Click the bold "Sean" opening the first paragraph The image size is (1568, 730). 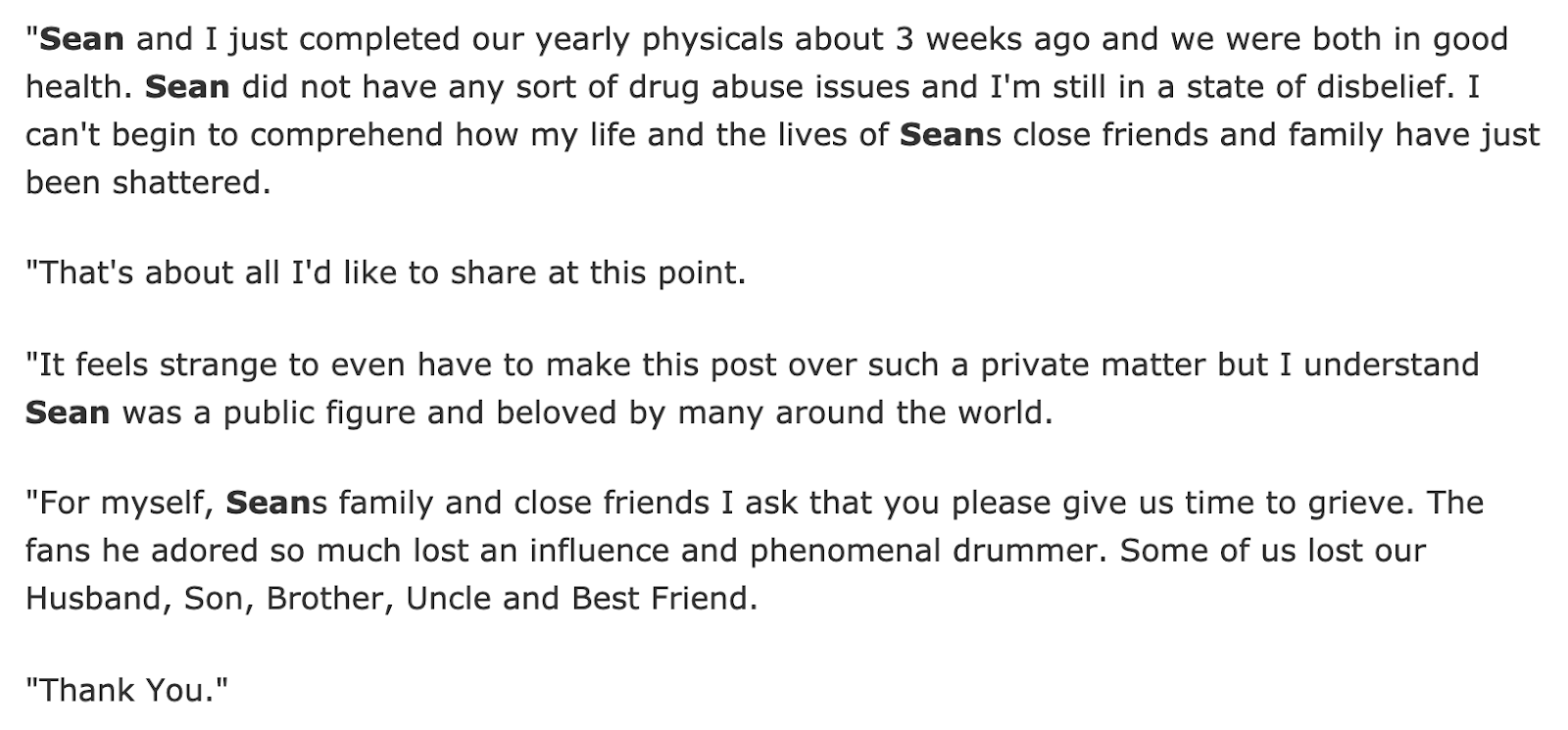(x=82, y=39)
